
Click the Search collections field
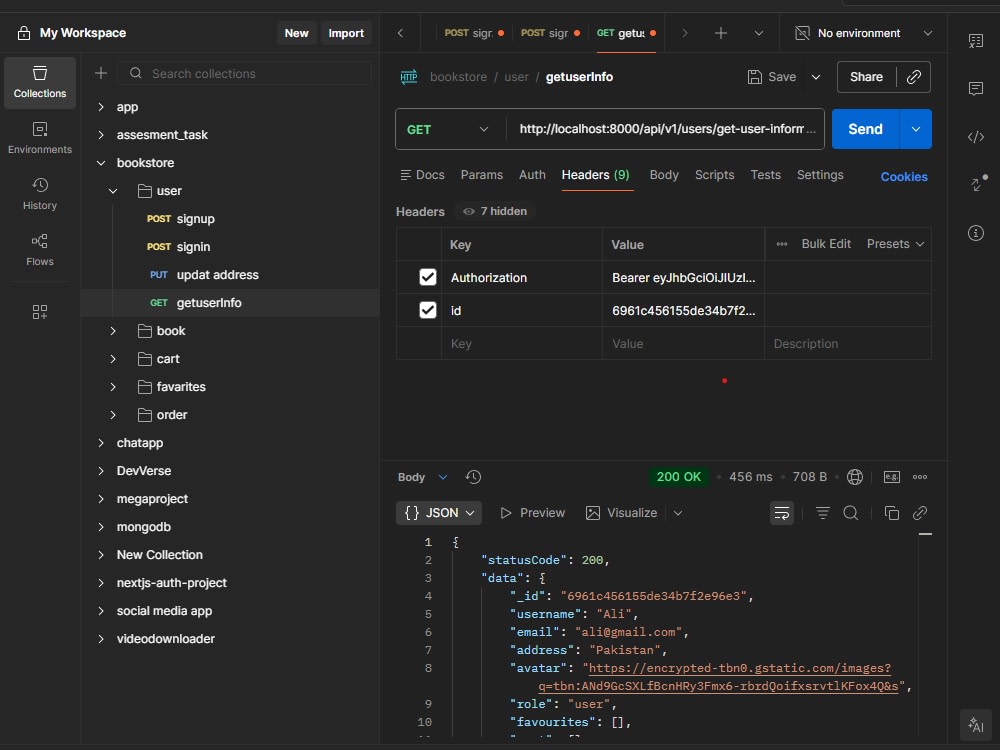point(245,73)
